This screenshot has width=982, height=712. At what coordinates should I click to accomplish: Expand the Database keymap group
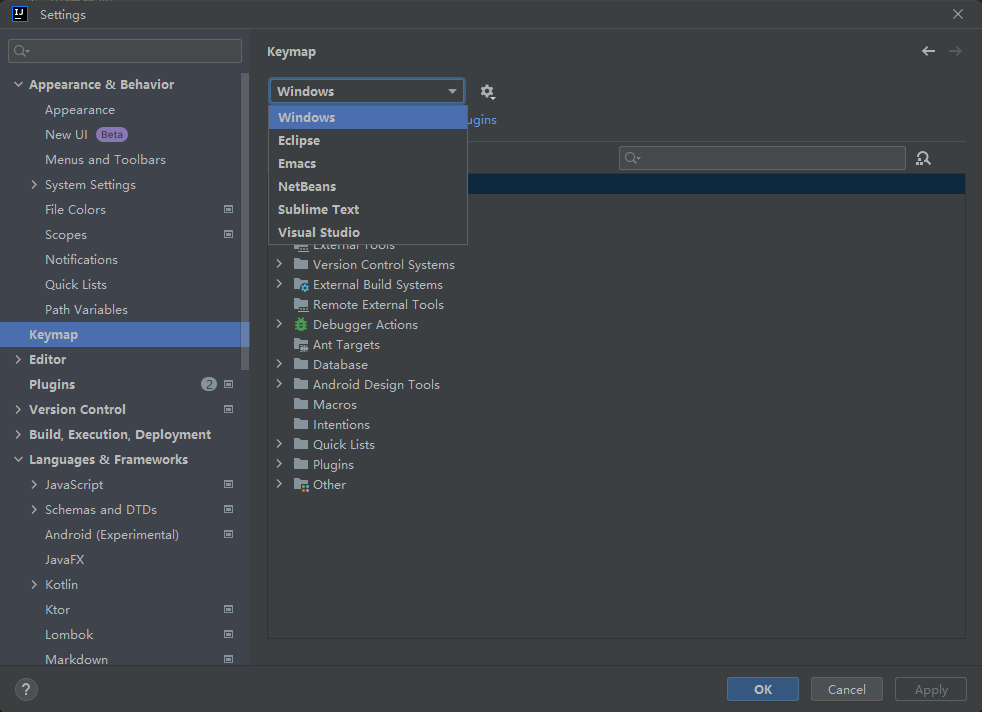(280, 365)
